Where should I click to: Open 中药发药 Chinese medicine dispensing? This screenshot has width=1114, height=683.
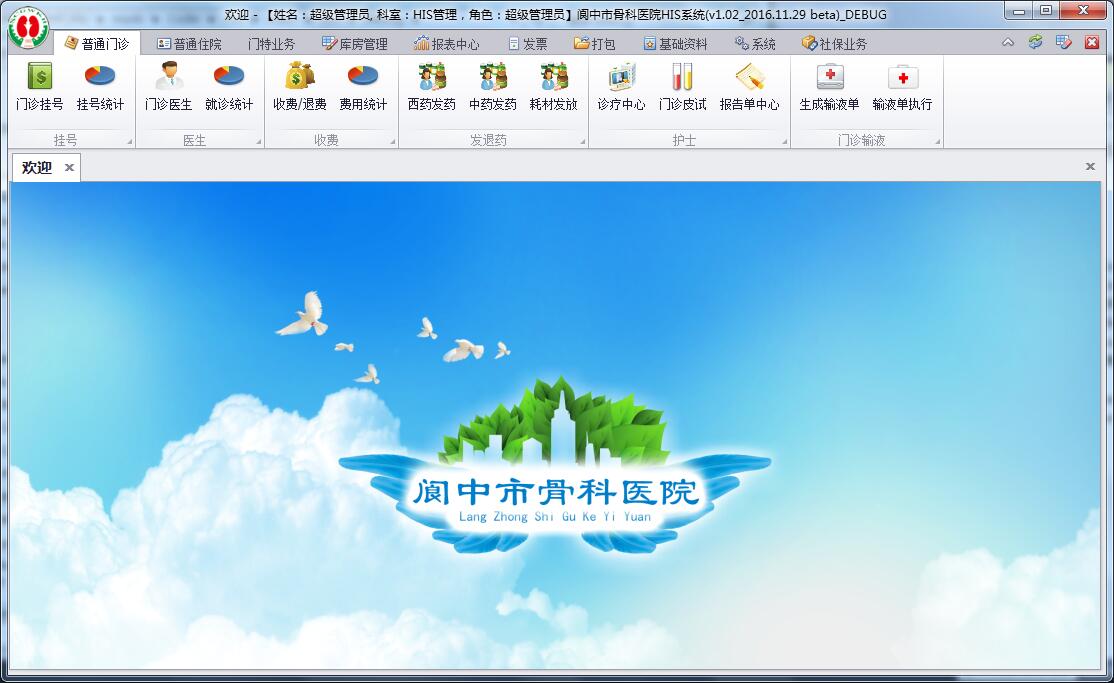[x=493, y=87]
